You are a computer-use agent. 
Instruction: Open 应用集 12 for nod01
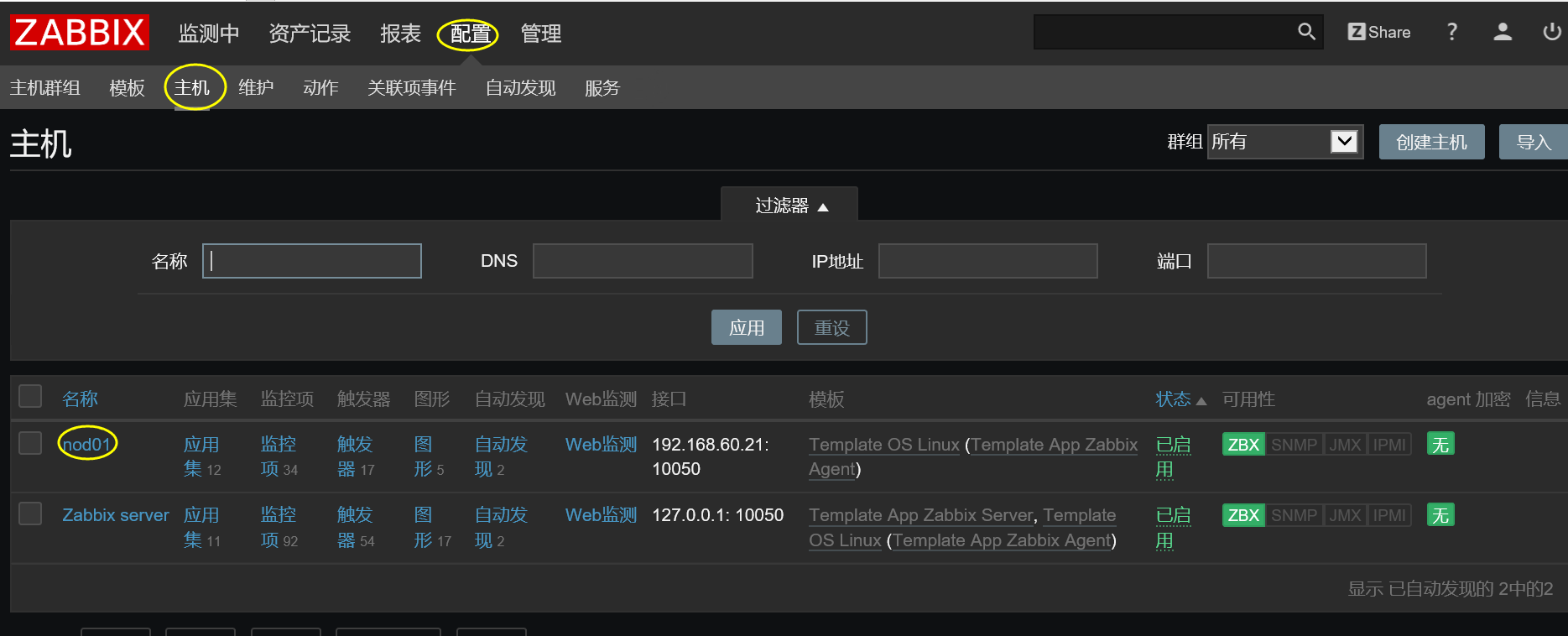[202, 456]
